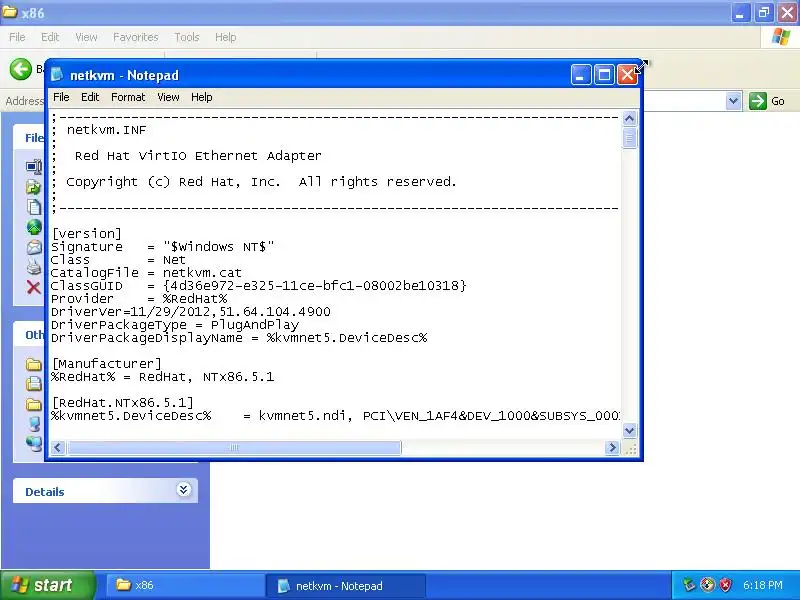Click the Copy this file icon in sidebar
This screenshot has width=800, height=600.
pos(34,207)
